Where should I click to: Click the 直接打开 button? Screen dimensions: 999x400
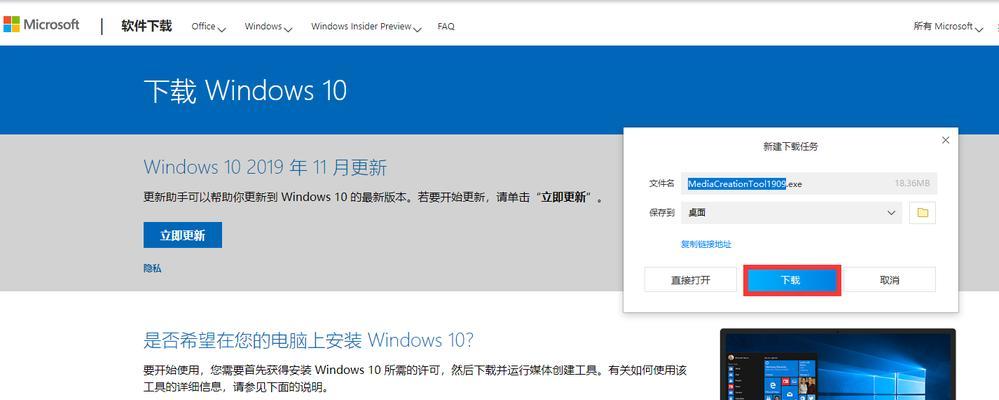pos(690,280)
